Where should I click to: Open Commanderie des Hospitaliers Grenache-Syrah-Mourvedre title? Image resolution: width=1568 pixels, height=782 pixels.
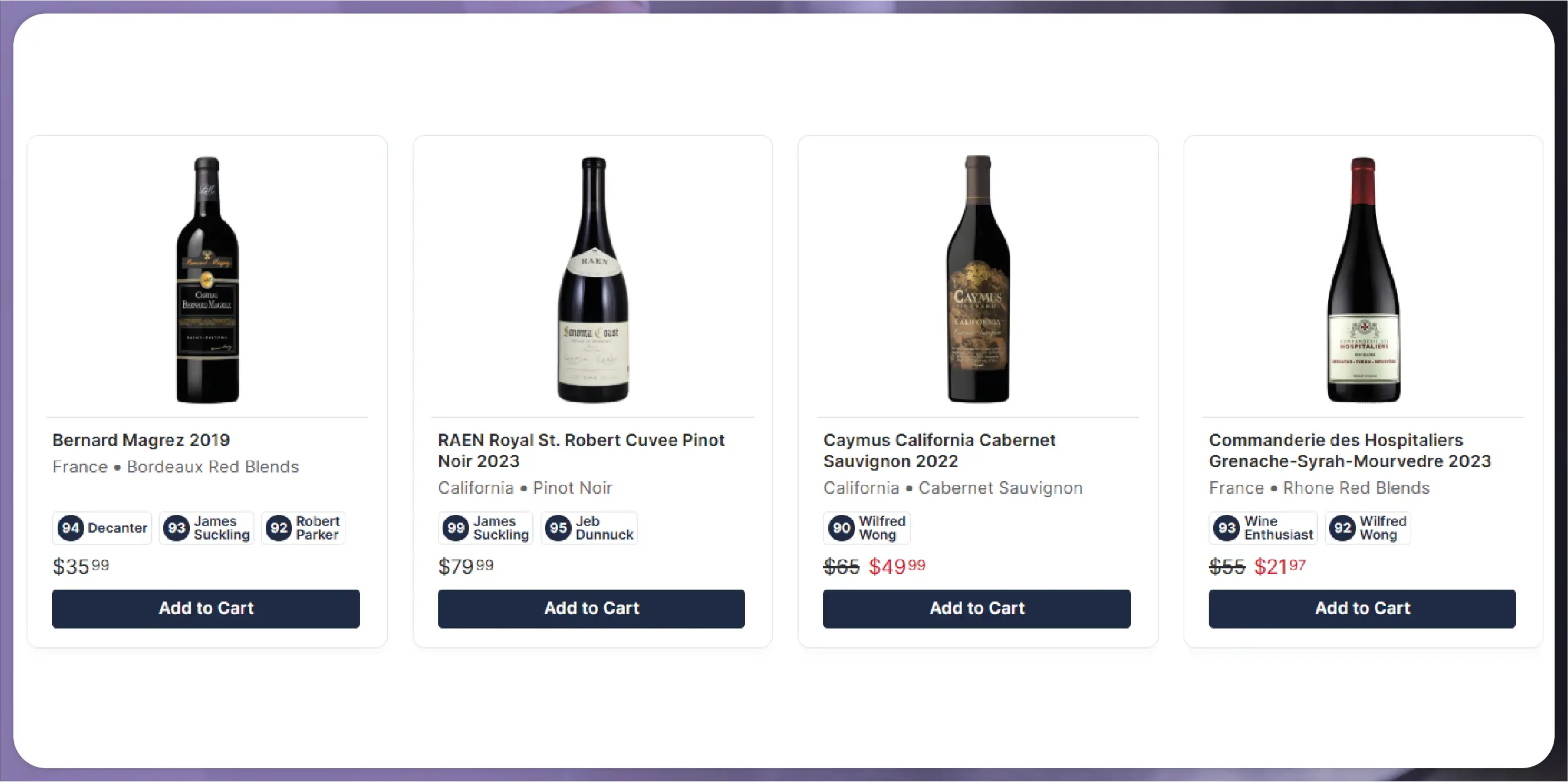click(x=1349, y=450)
